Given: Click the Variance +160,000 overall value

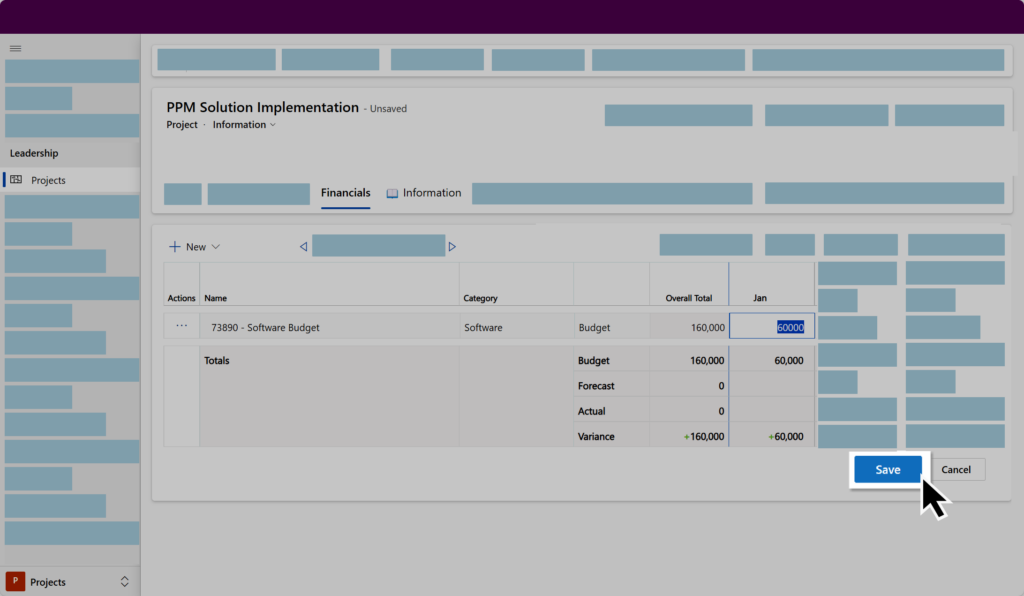Looking at the screenshot, I should pos(703,437).
